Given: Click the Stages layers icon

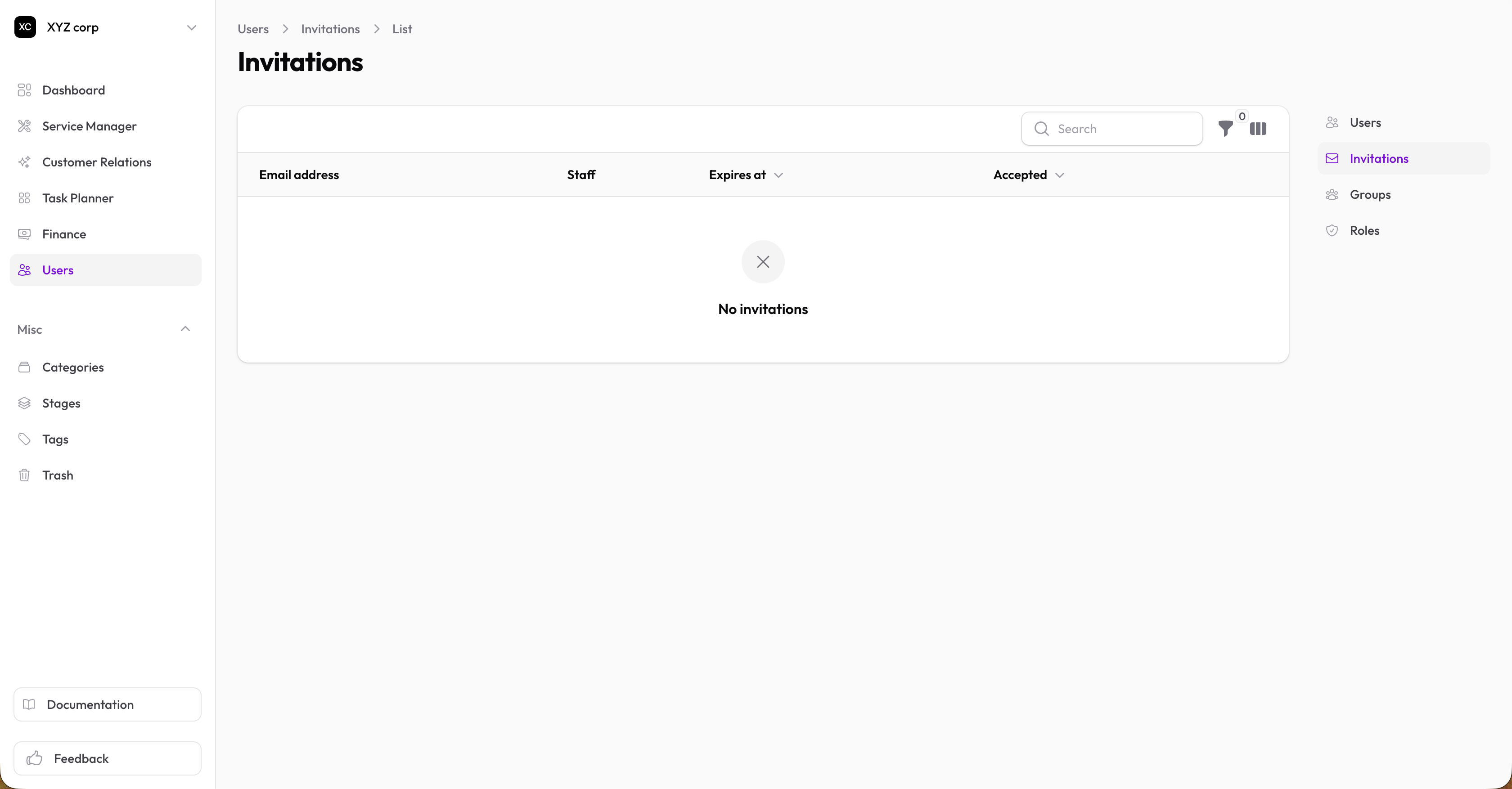Looking at the screenshot, I should click(24, 403).
